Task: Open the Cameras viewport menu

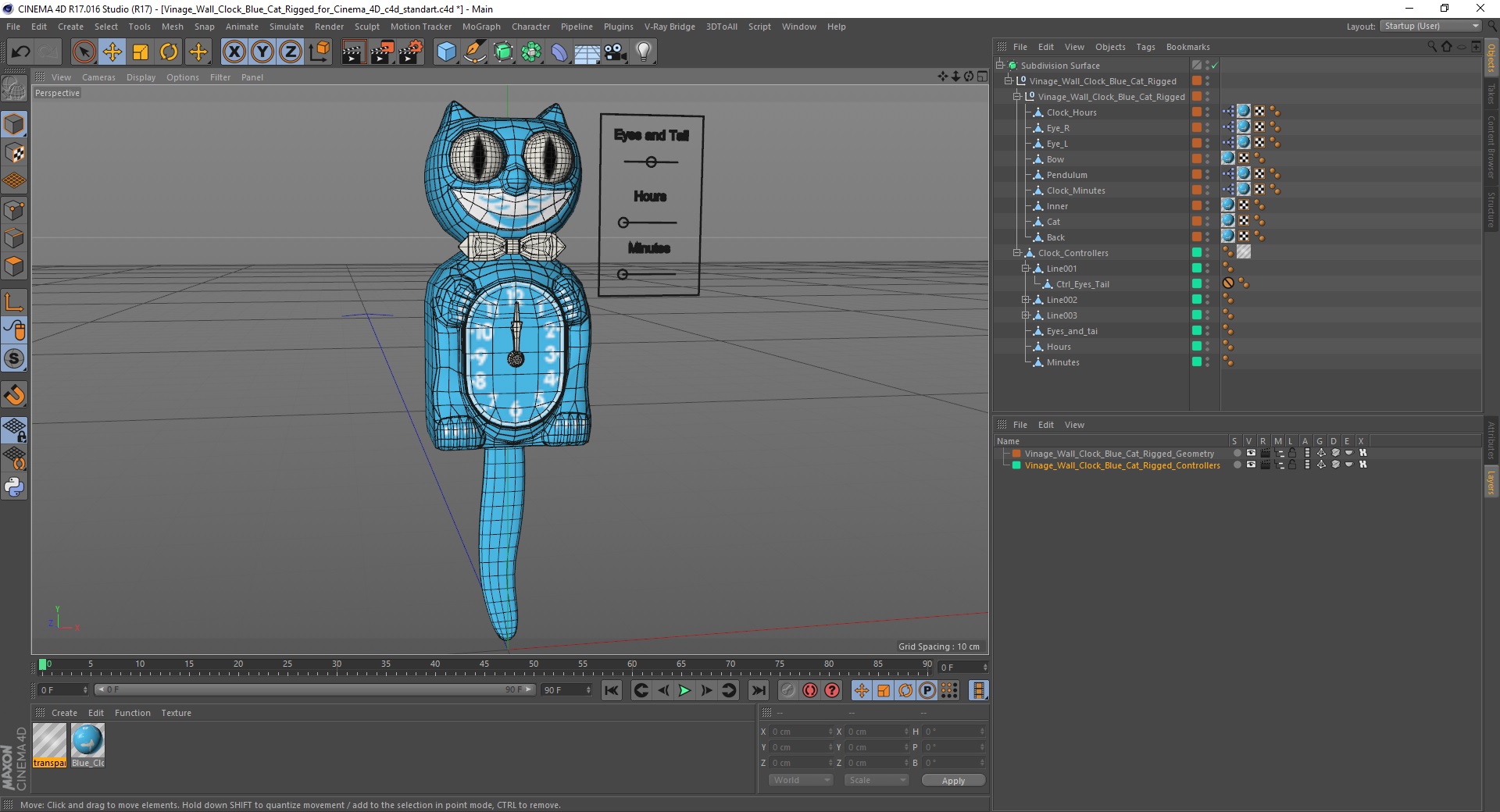Action: click(98, 77)
